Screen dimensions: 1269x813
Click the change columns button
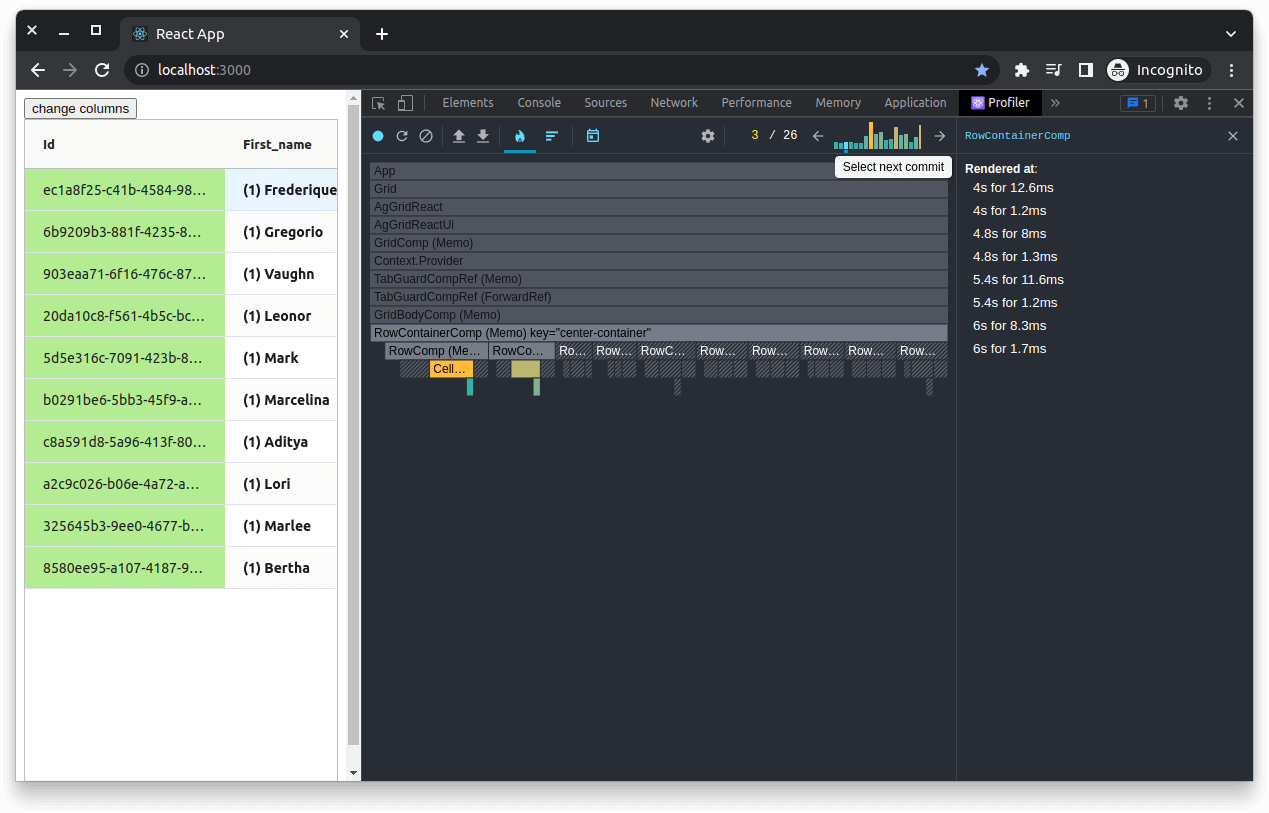coord(80,108)
